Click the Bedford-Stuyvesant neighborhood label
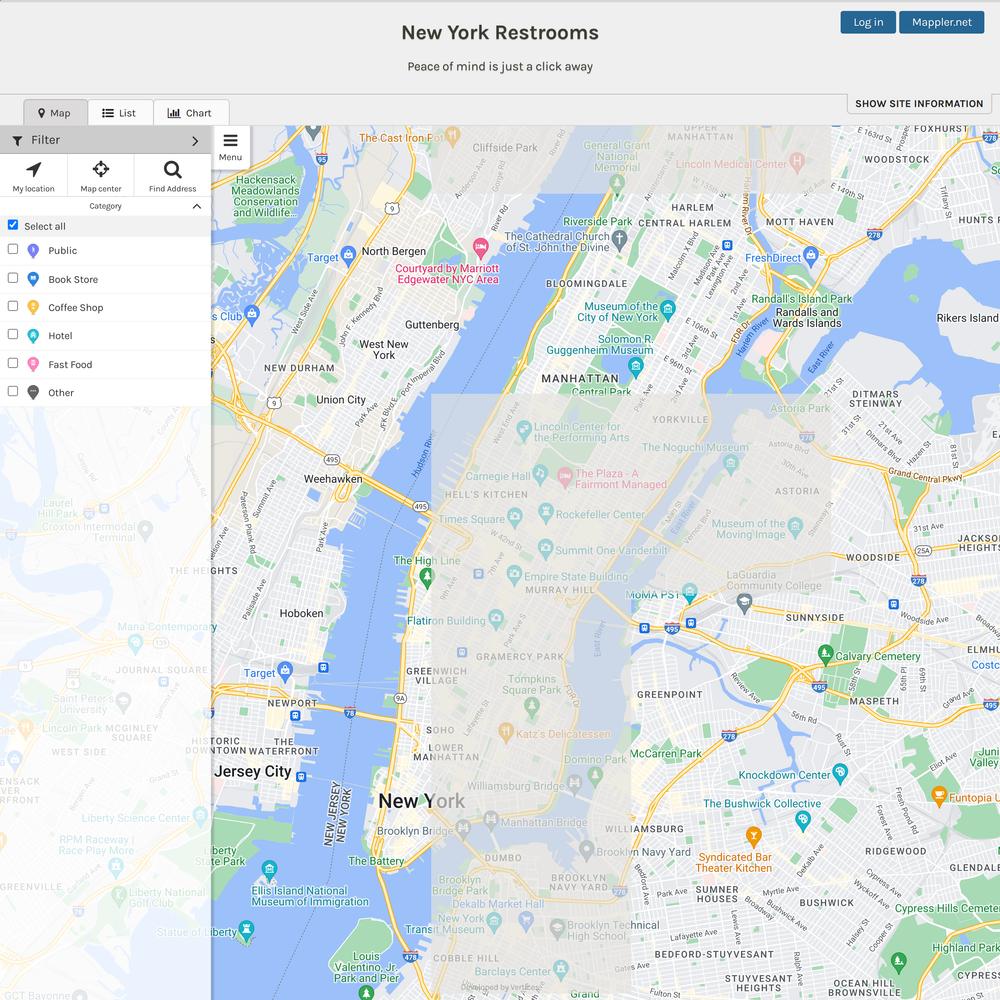 point(714,954)
